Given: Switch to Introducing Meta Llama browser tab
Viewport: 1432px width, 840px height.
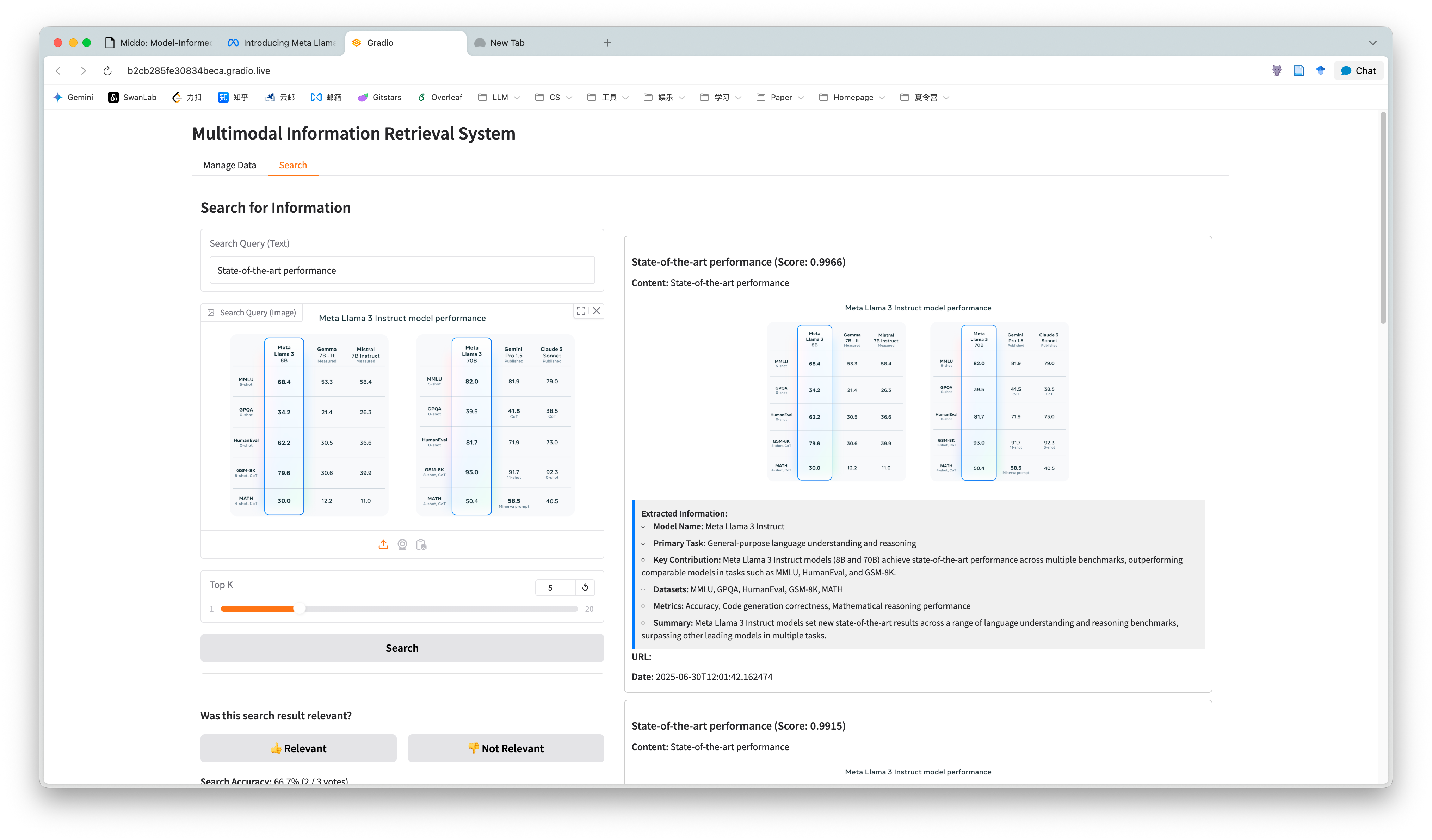Looking at the screenshot, I should coord(282,43).
